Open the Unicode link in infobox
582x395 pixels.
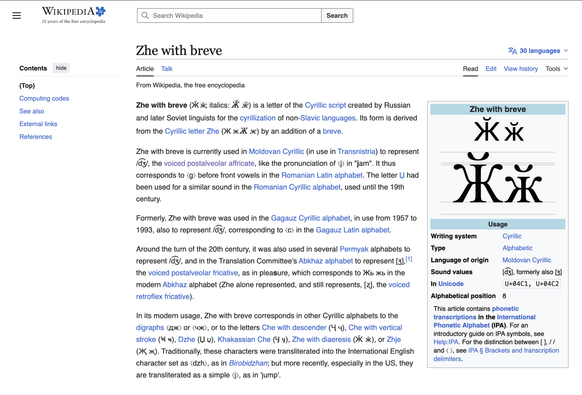click(x=451, y=284)
